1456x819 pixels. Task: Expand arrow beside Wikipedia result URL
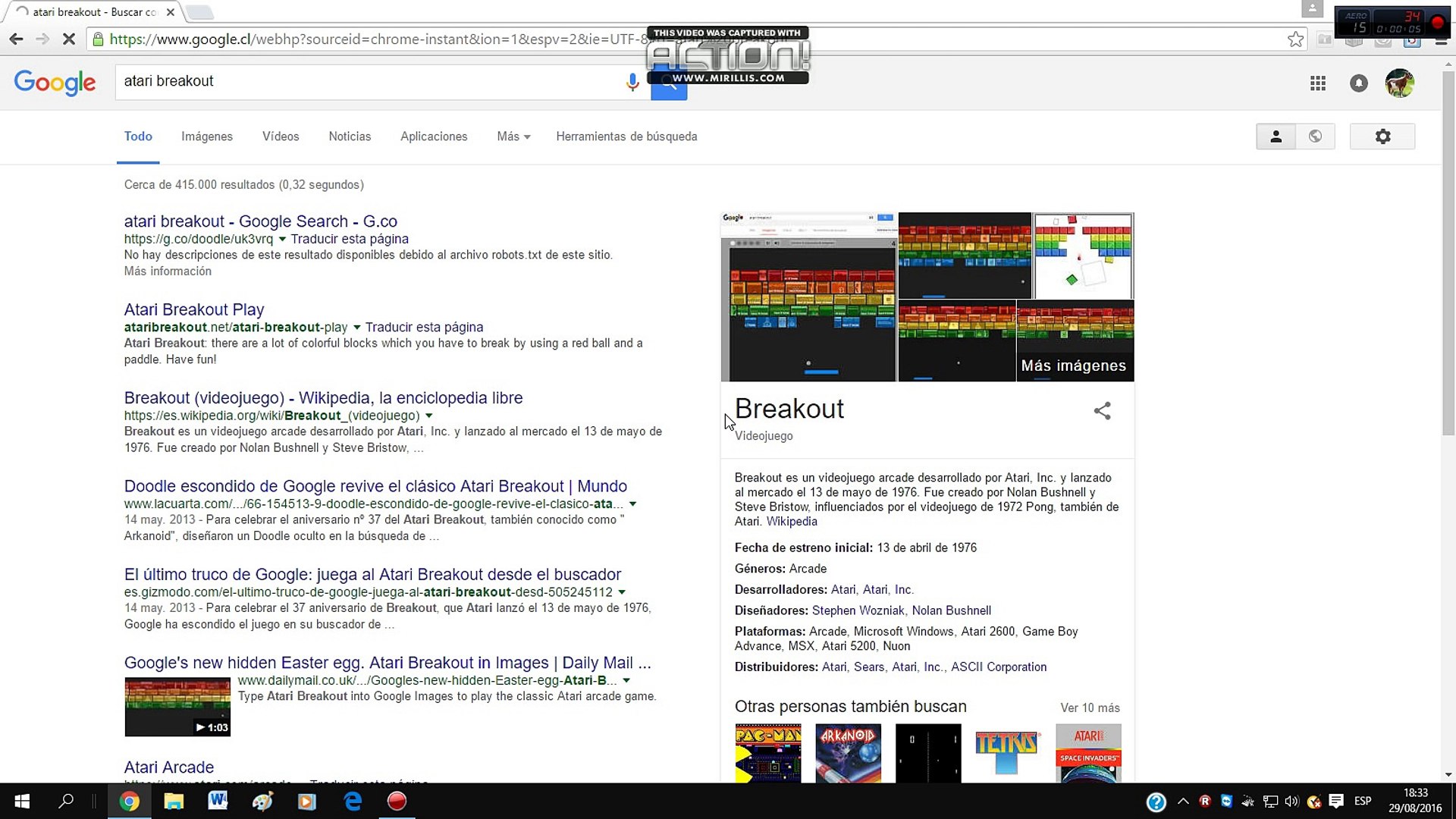tap(428, 416)
